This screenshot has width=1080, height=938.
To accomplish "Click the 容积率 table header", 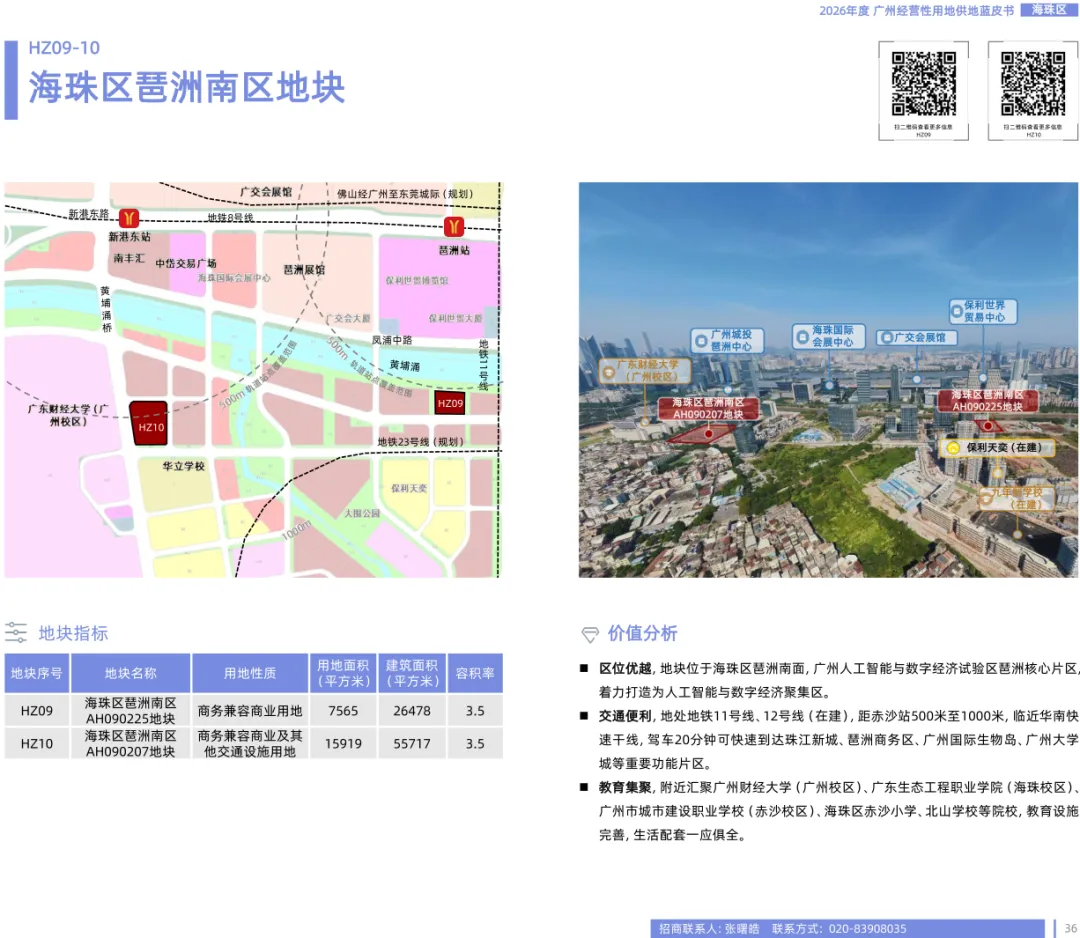I will click(x=475, y=673).
